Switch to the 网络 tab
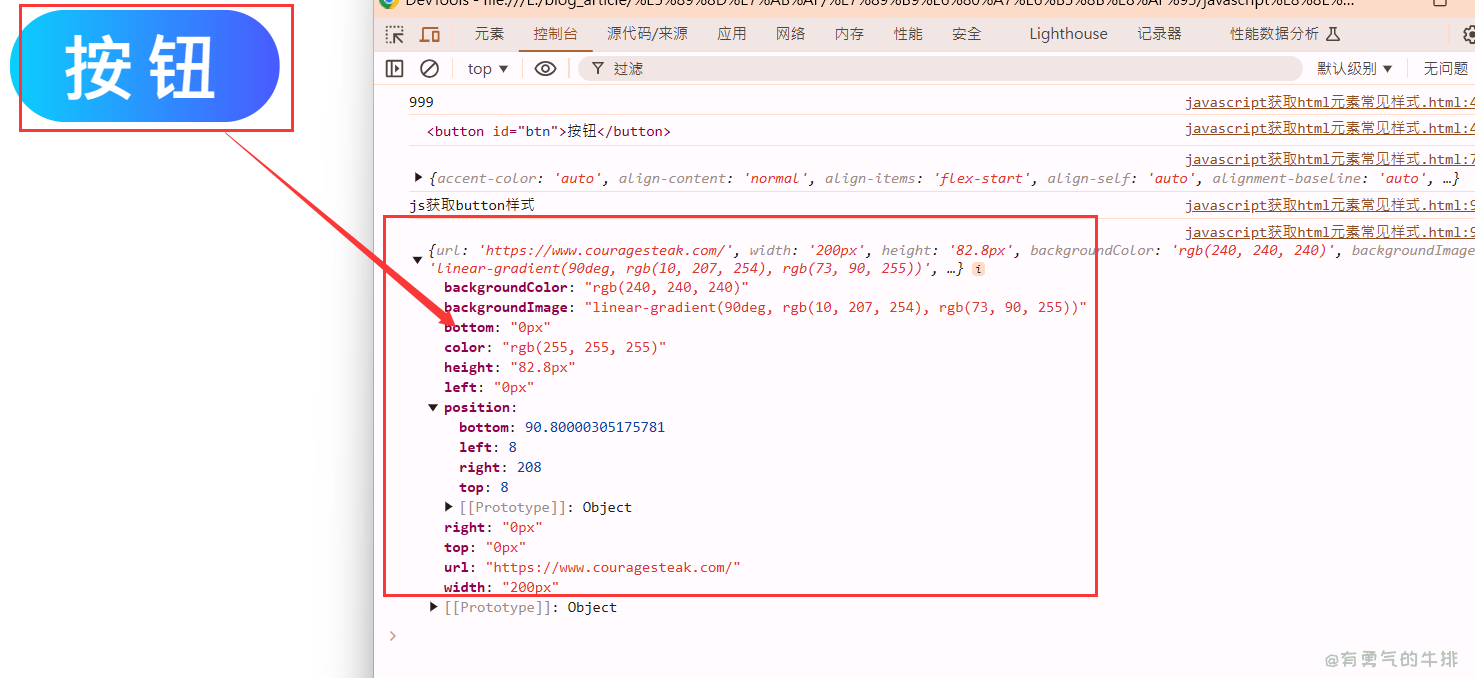 pos(790,34)
